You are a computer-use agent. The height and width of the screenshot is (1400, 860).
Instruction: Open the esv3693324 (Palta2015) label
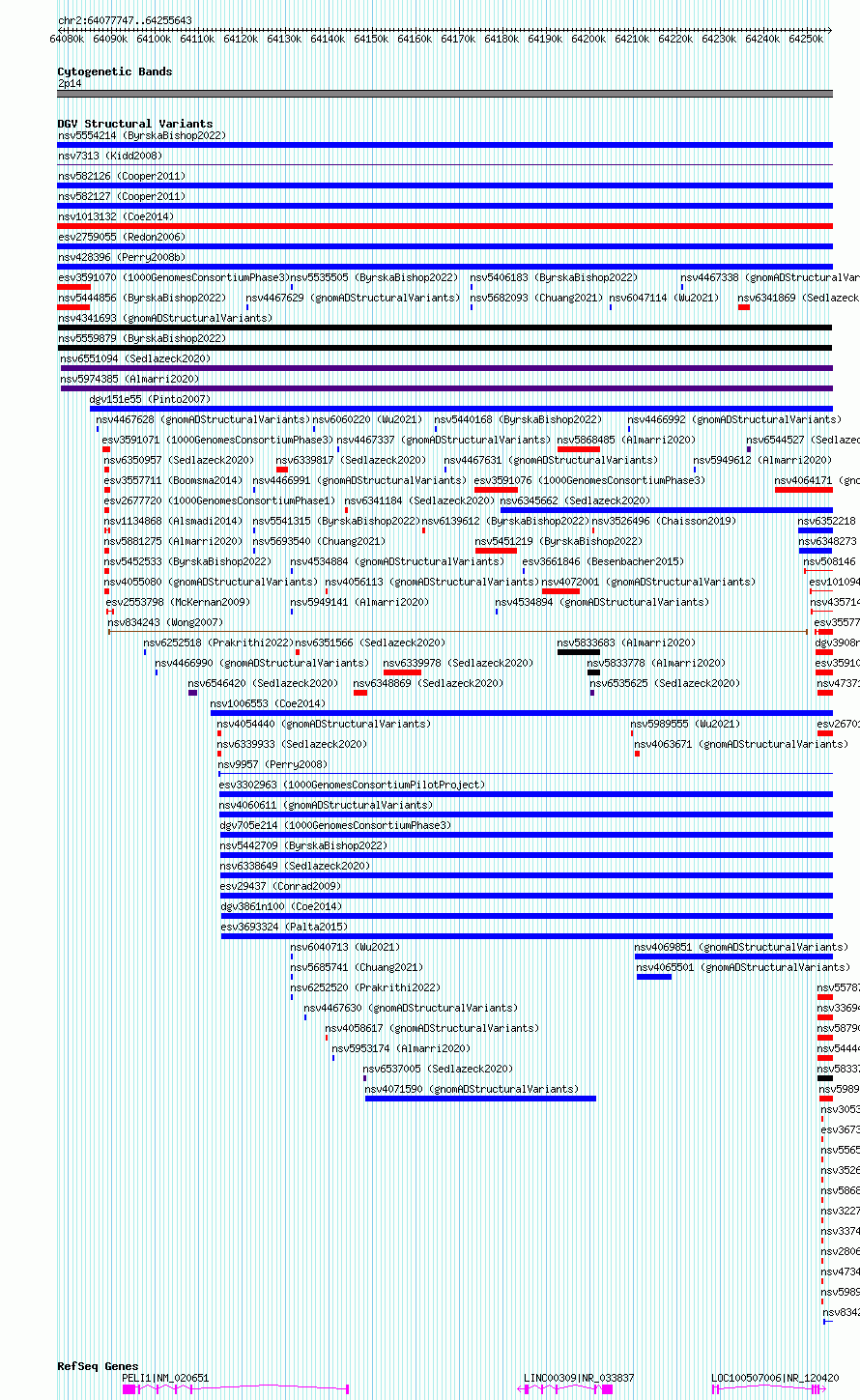(x=283, y=927)
